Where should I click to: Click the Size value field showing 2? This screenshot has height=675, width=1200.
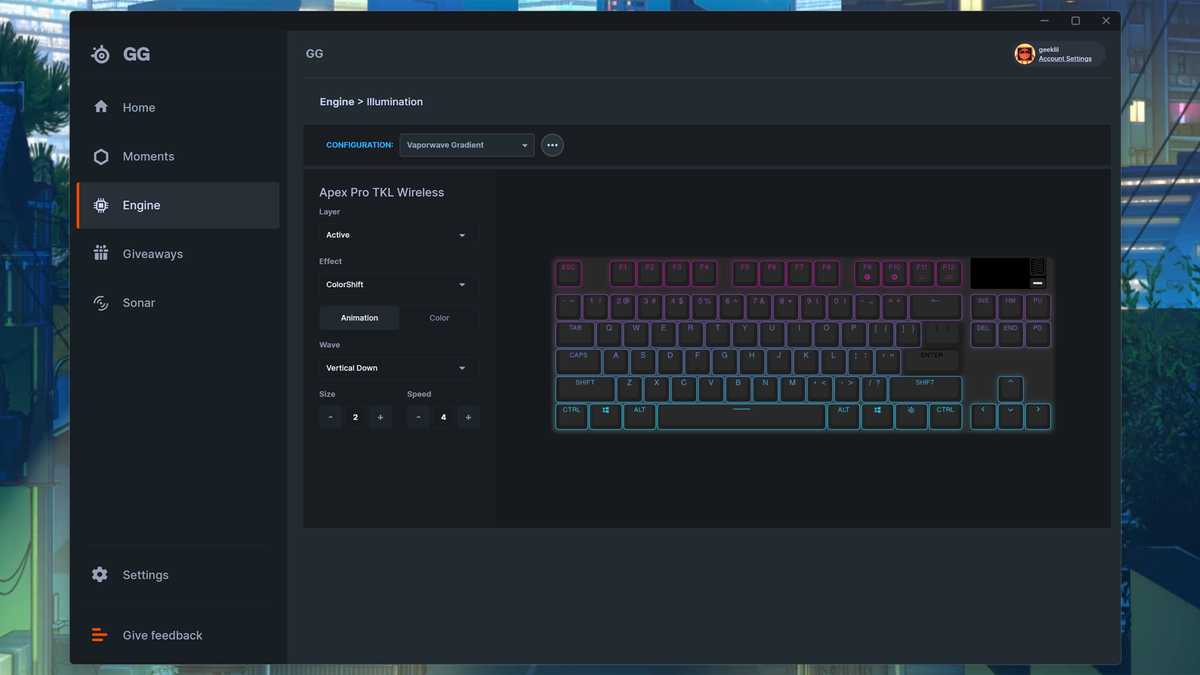point(355,417)
